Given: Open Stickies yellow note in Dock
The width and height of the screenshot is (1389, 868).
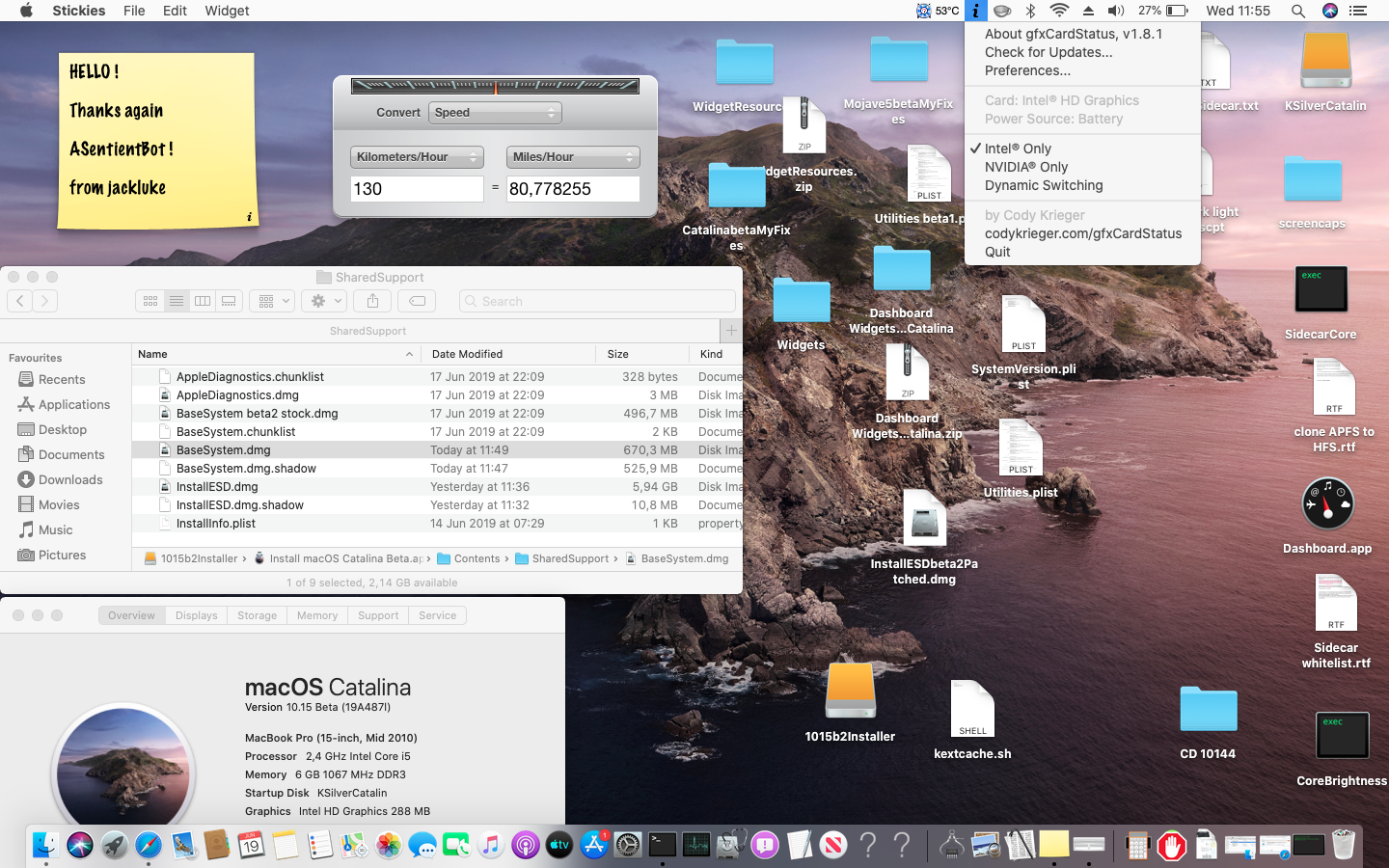Looking at the screenshot, I should click(1054, 846).
